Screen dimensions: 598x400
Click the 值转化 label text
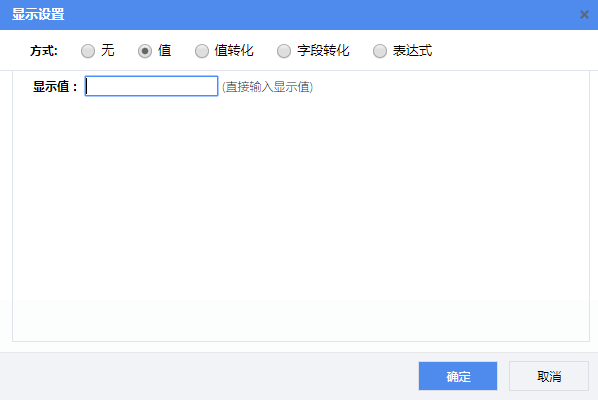pos(234,50)
